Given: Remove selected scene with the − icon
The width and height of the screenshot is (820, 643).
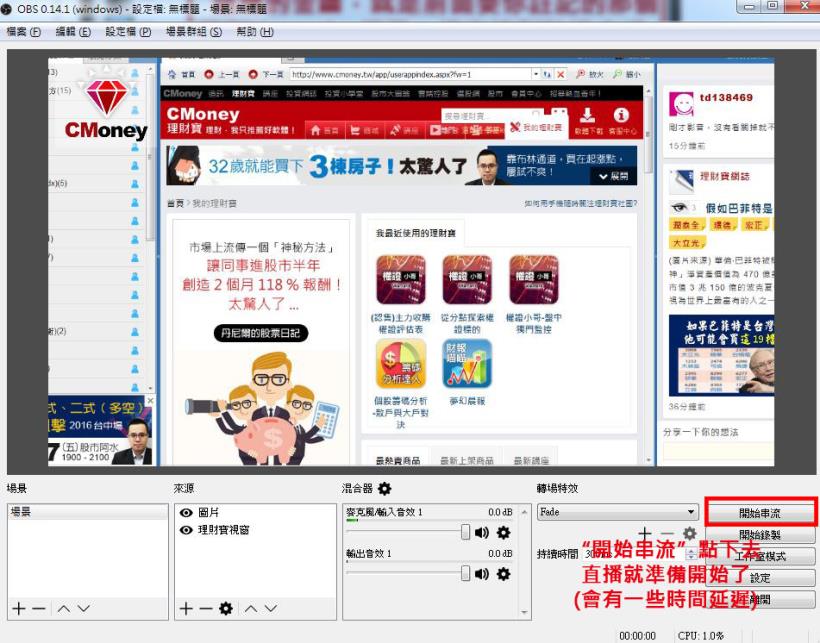Looking at the screenshot, I should click(38, 608).
